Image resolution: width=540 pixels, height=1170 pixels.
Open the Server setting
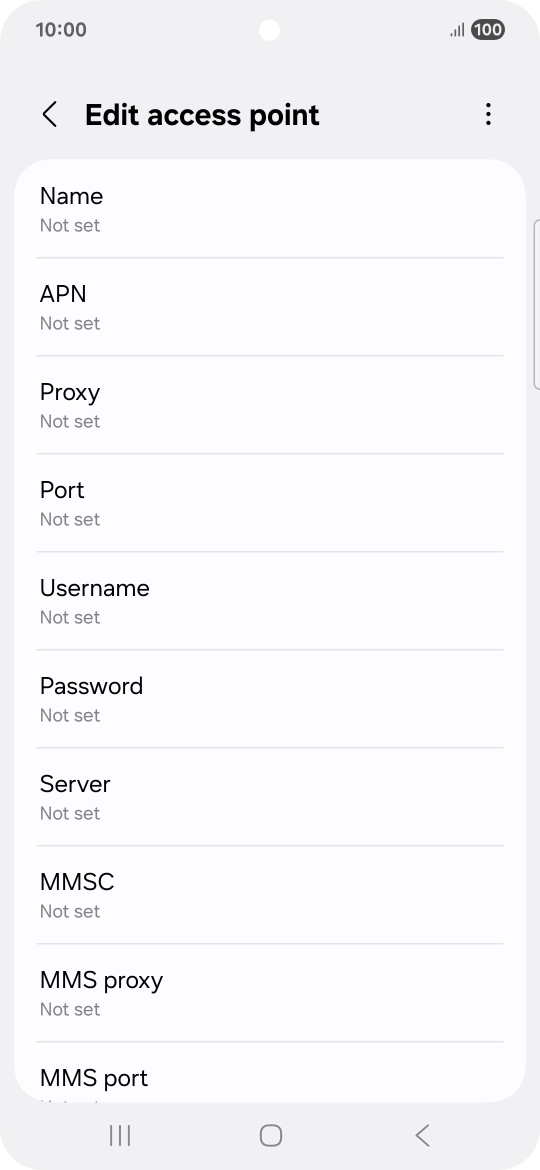(x=270, y=797)
